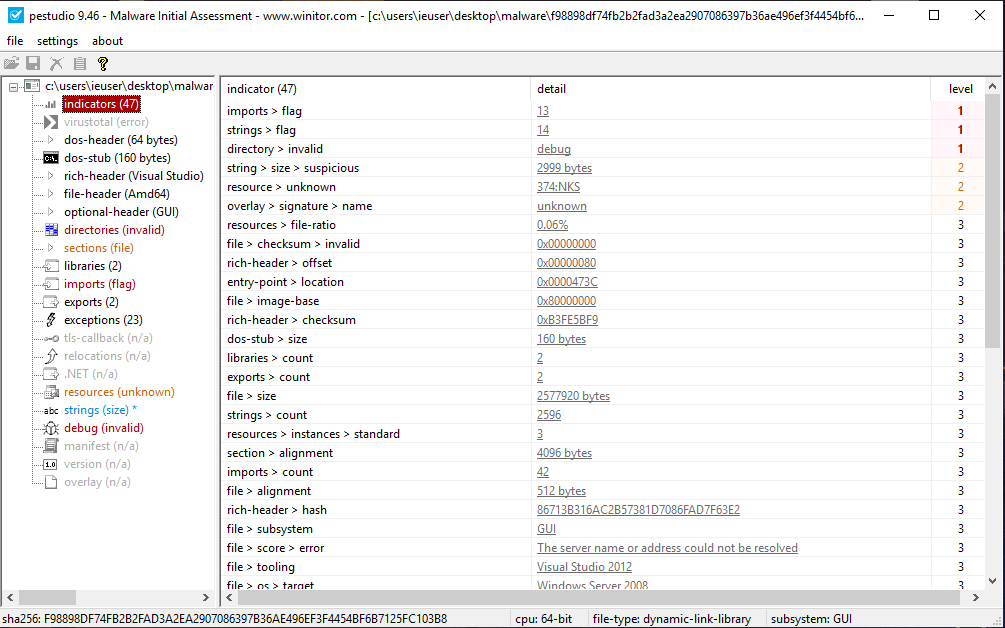Open the strings flag detail 14 link
The width and height of the screenshot is (1005, 628).
[x=543, y=130]
